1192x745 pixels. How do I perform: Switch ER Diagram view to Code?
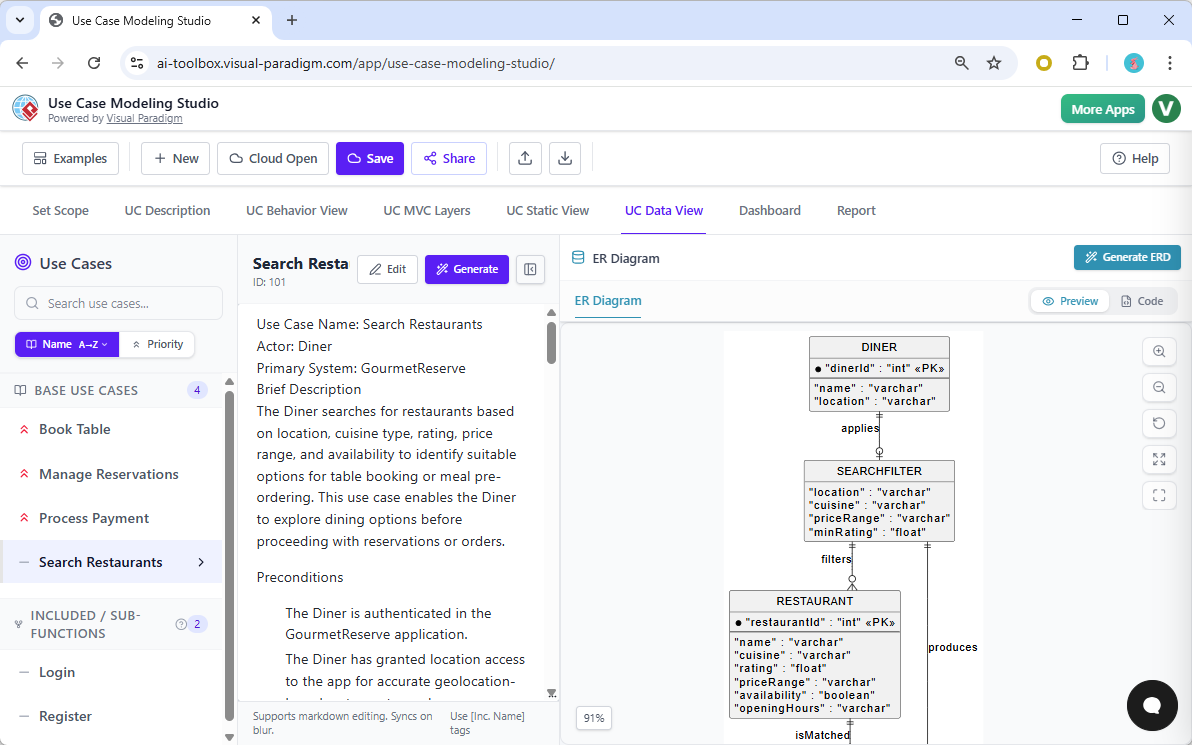(x=1144, y=300)
